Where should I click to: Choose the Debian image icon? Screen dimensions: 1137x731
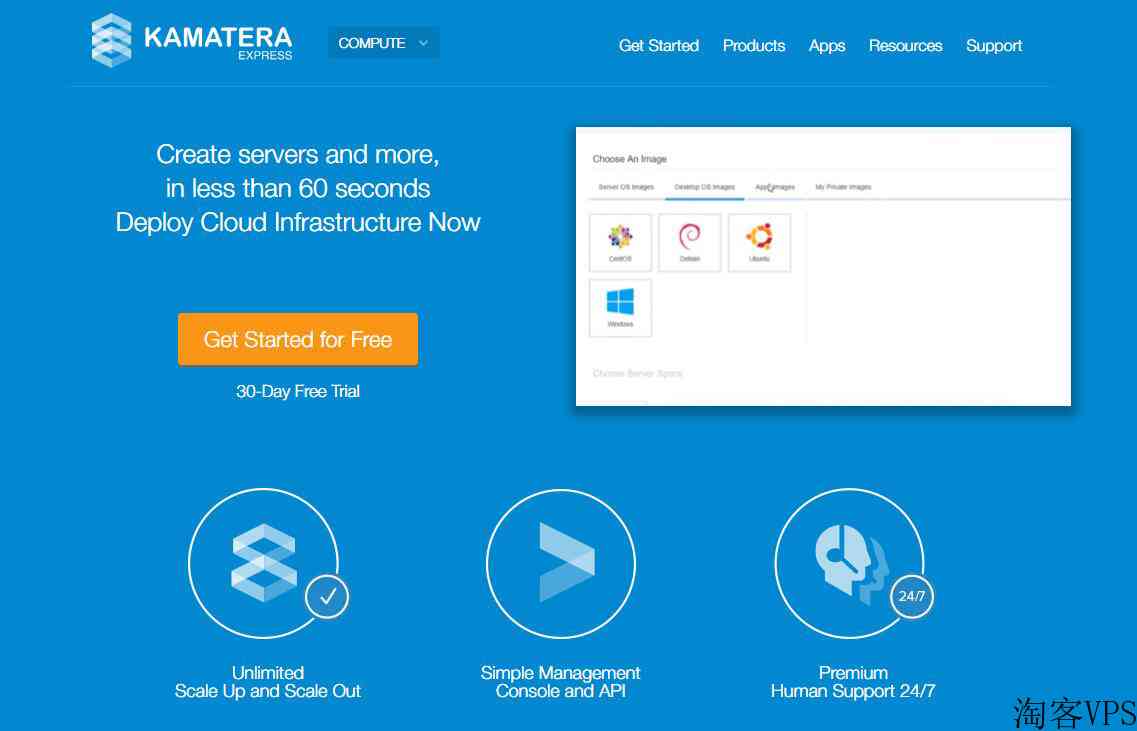(690, 242)
